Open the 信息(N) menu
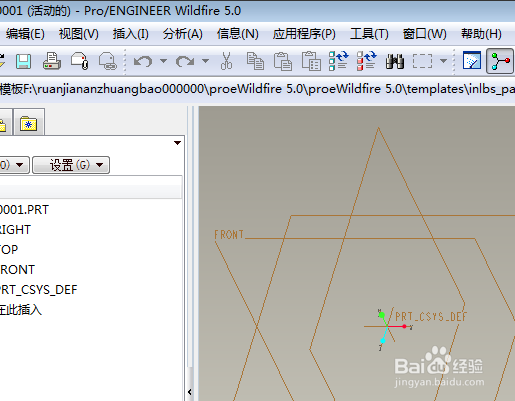This screenshot has height=401, width=515. click(238, 34)
